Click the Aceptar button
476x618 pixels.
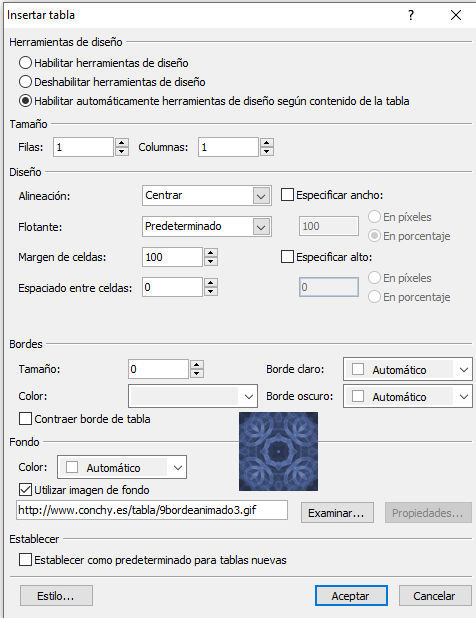(x=351, y=596)
